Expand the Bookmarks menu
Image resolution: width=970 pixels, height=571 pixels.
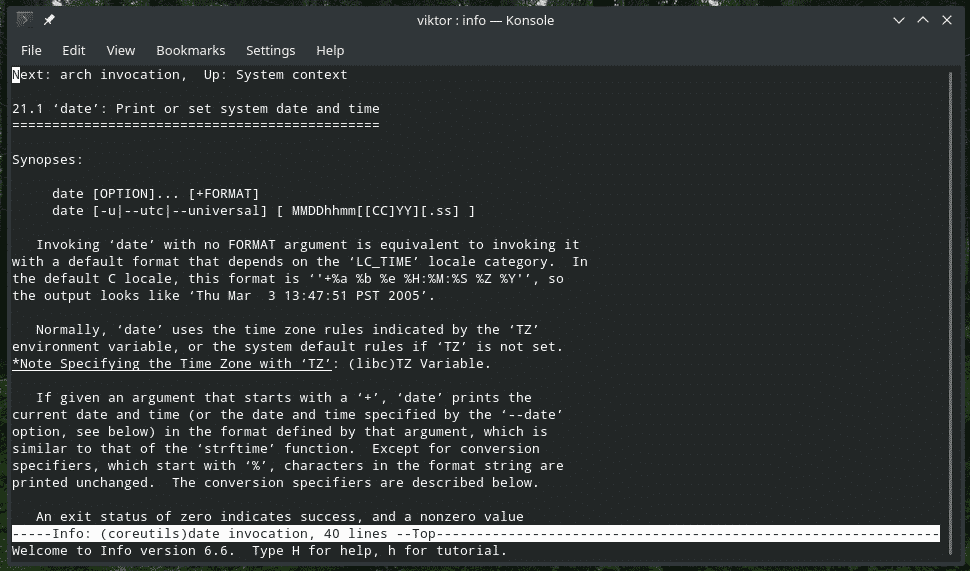190,50
